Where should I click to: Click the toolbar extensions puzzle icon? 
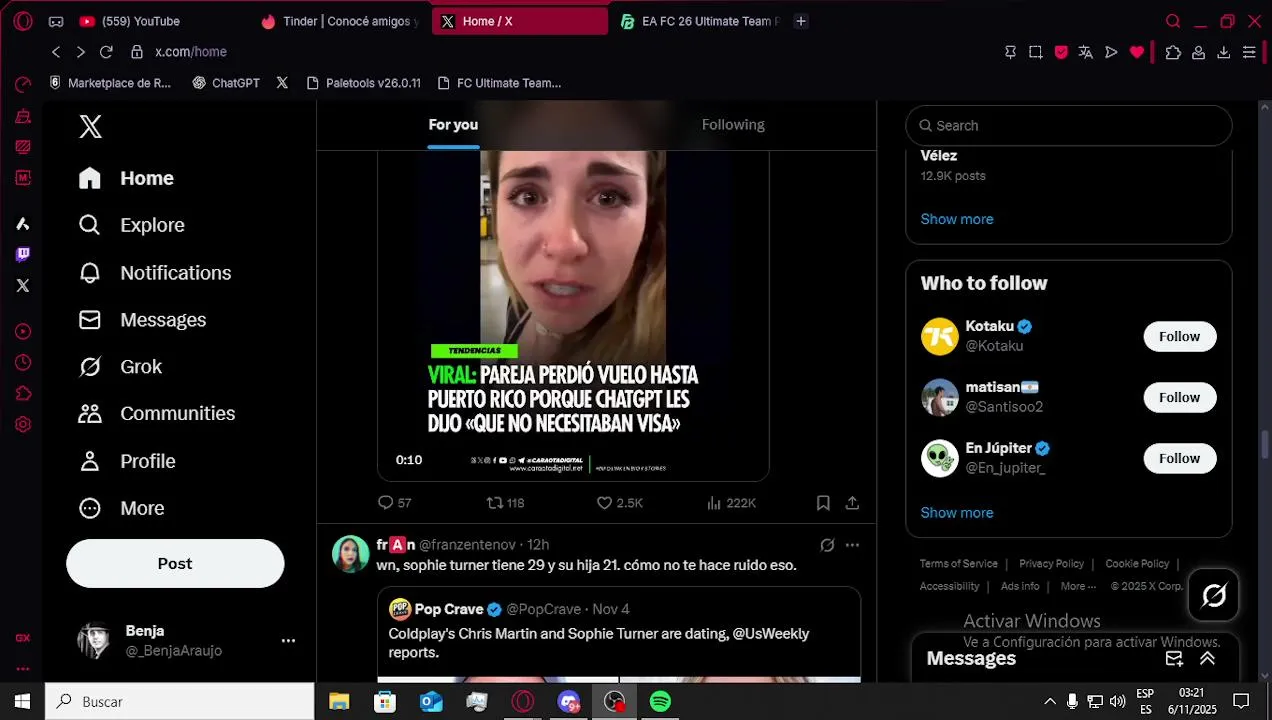tap(1173, 52)
